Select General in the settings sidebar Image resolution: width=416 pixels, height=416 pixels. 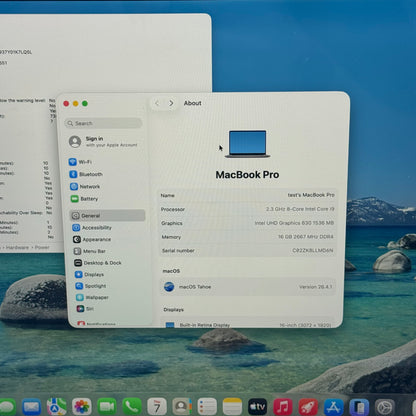pos(107,216)
